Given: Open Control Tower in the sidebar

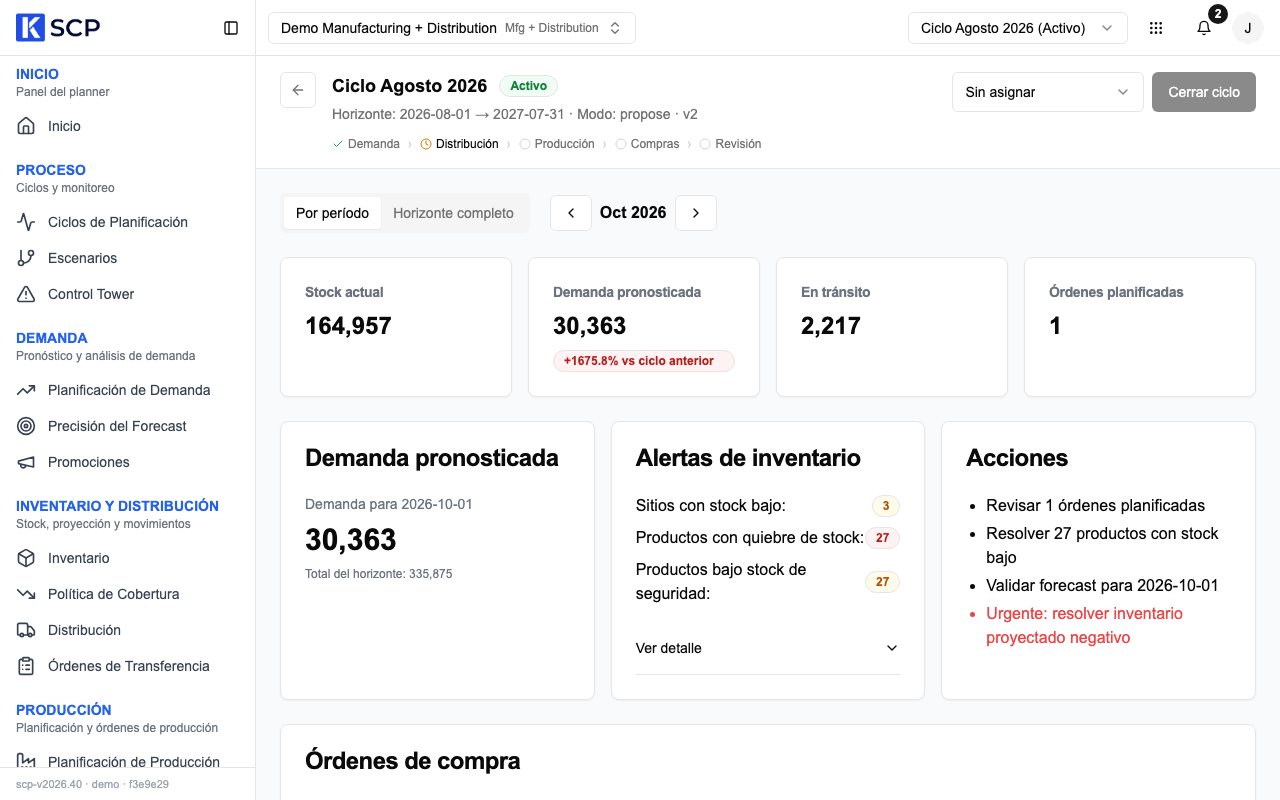Looking at the screenshot, I should pyautogui.click(x=127, y=294).
